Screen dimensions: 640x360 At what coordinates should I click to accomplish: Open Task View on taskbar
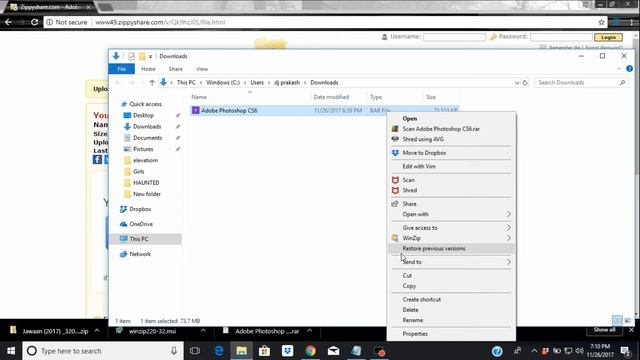click(195, 351)
